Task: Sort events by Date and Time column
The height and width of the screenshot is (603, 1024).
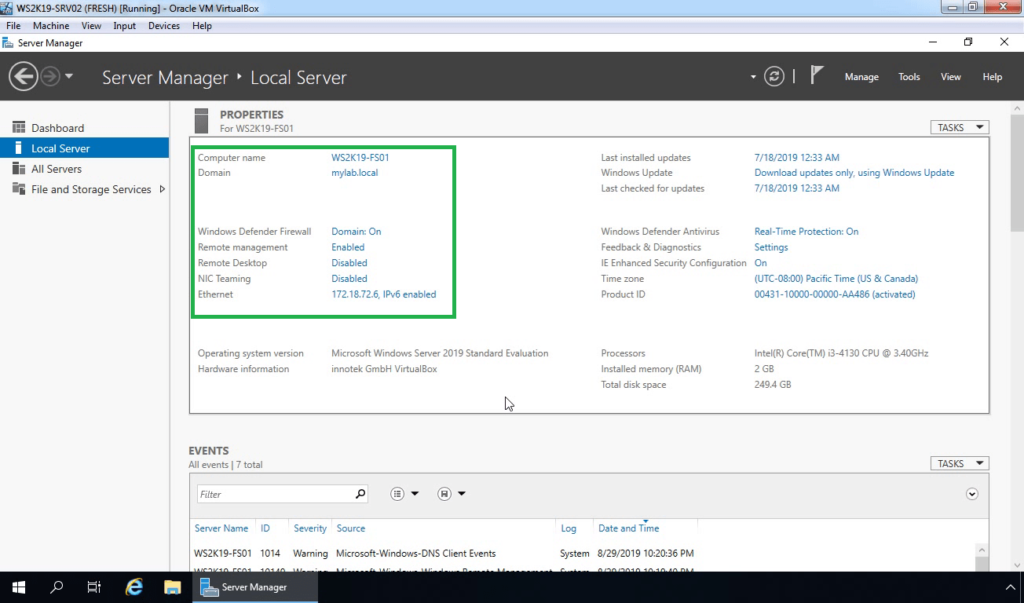Action: (628, 528)
